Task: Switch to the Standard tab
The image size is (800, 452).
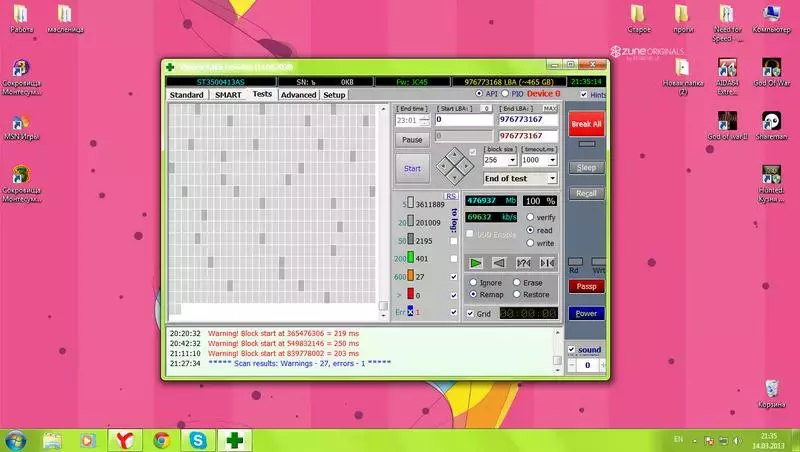Action: point(187,95)
